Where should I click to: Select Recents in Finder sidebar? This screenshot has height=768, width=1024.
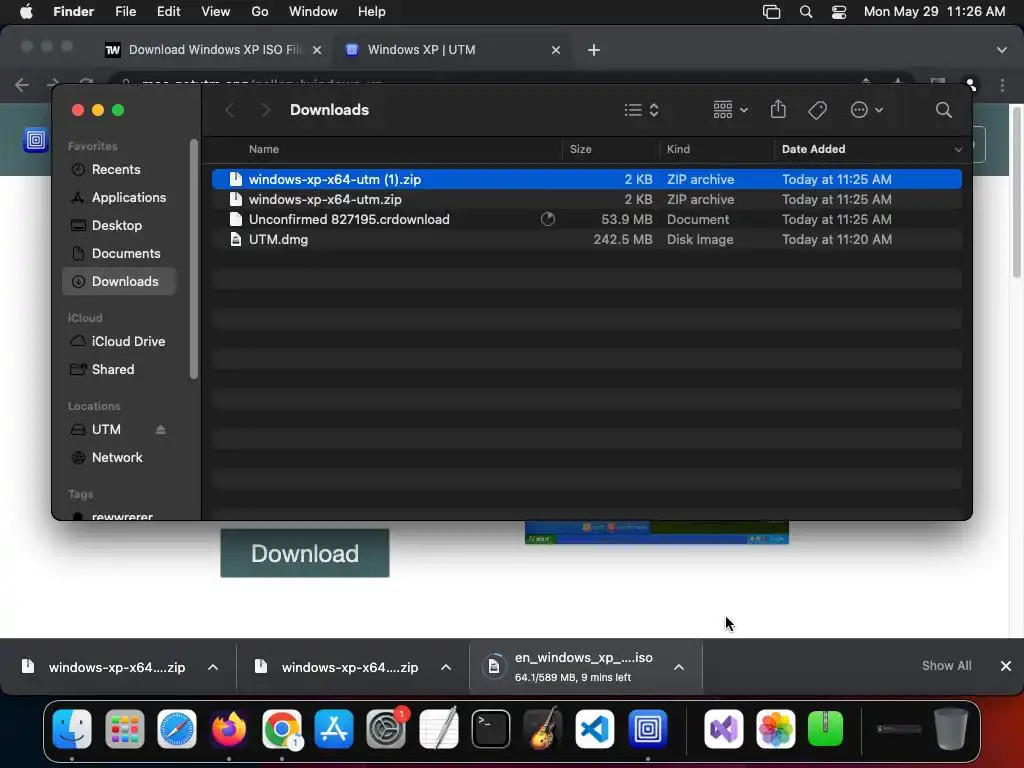[x=119, y=169]
